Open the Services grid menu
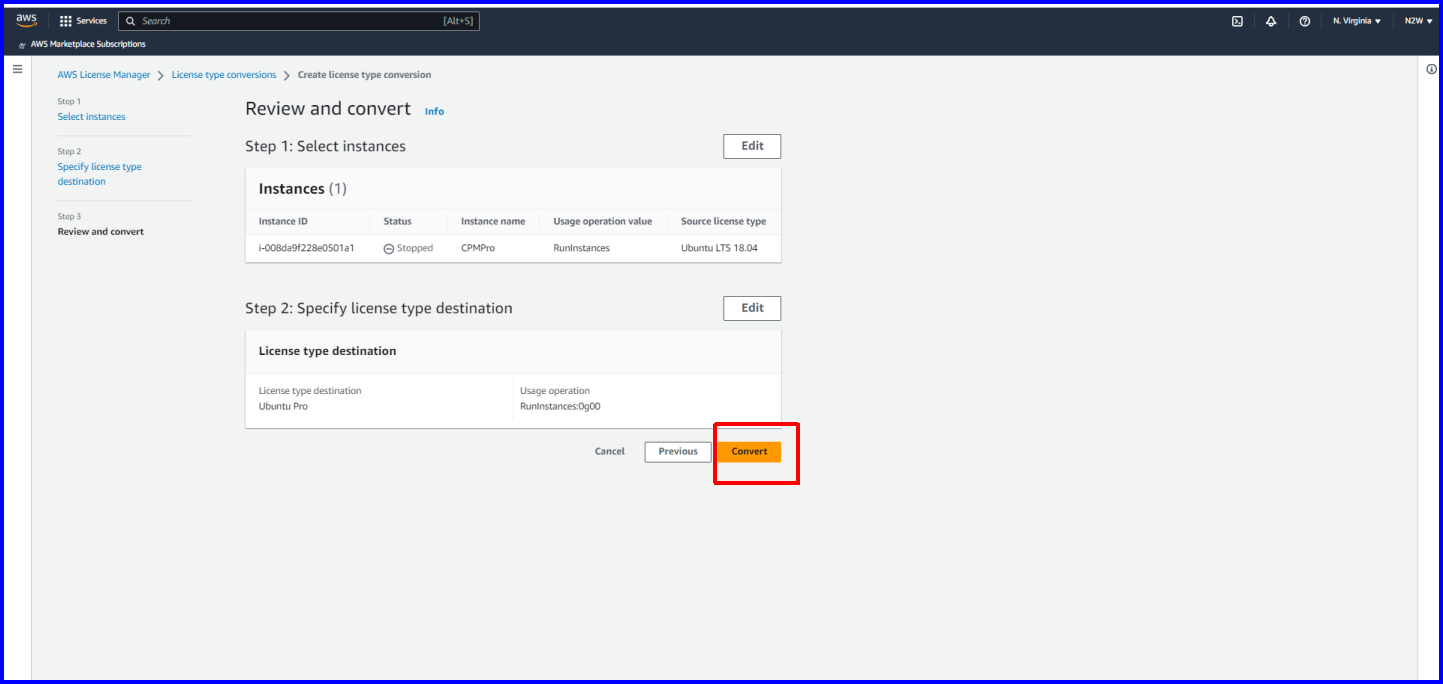Image resolution: width=1443 pixels, height=684 pixels. (x=83, y=21)
